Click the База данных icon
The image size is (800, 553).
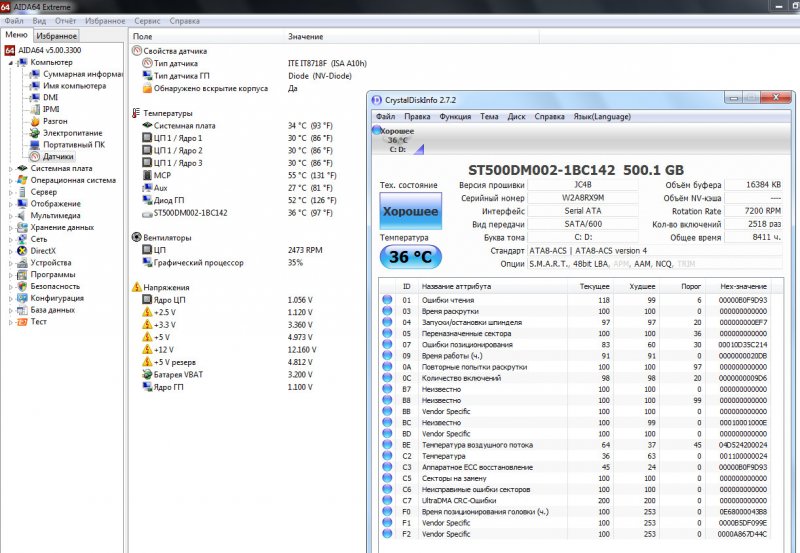click(x=22, y=310)
